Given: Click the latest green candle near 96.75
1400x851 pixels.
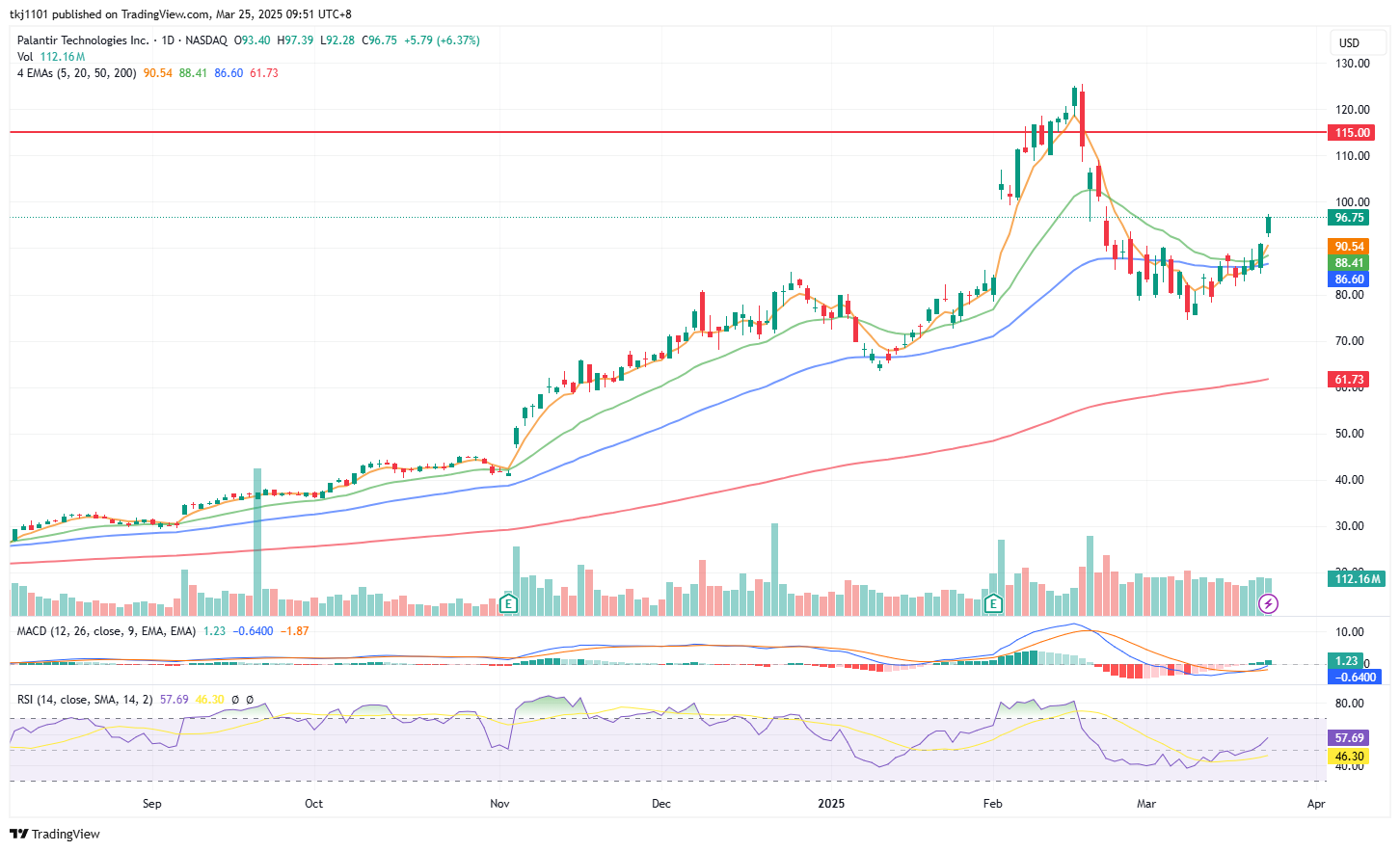Looking at the screenshot, I should tap(1269, 225).
